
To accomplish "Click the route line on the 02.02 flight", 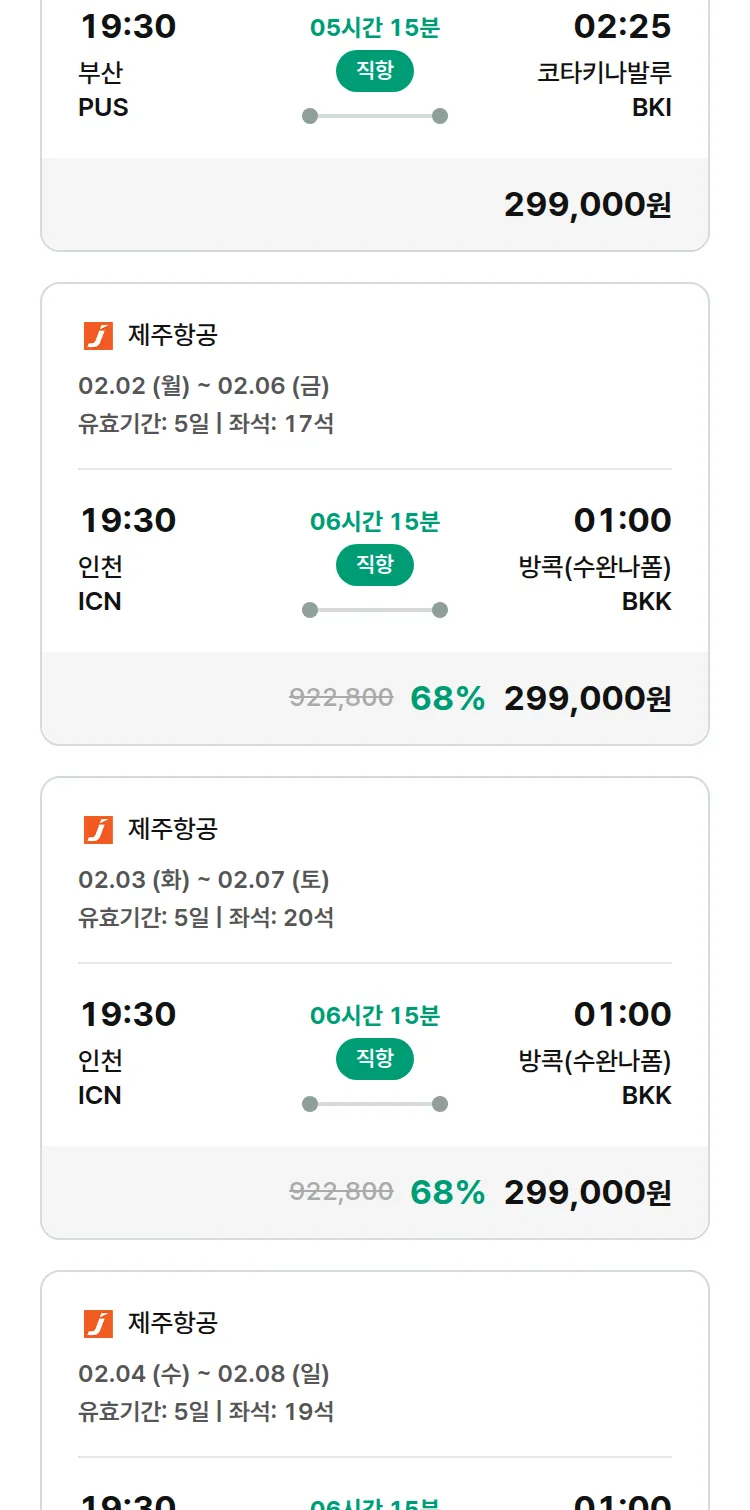I will [x=374, y=610].
